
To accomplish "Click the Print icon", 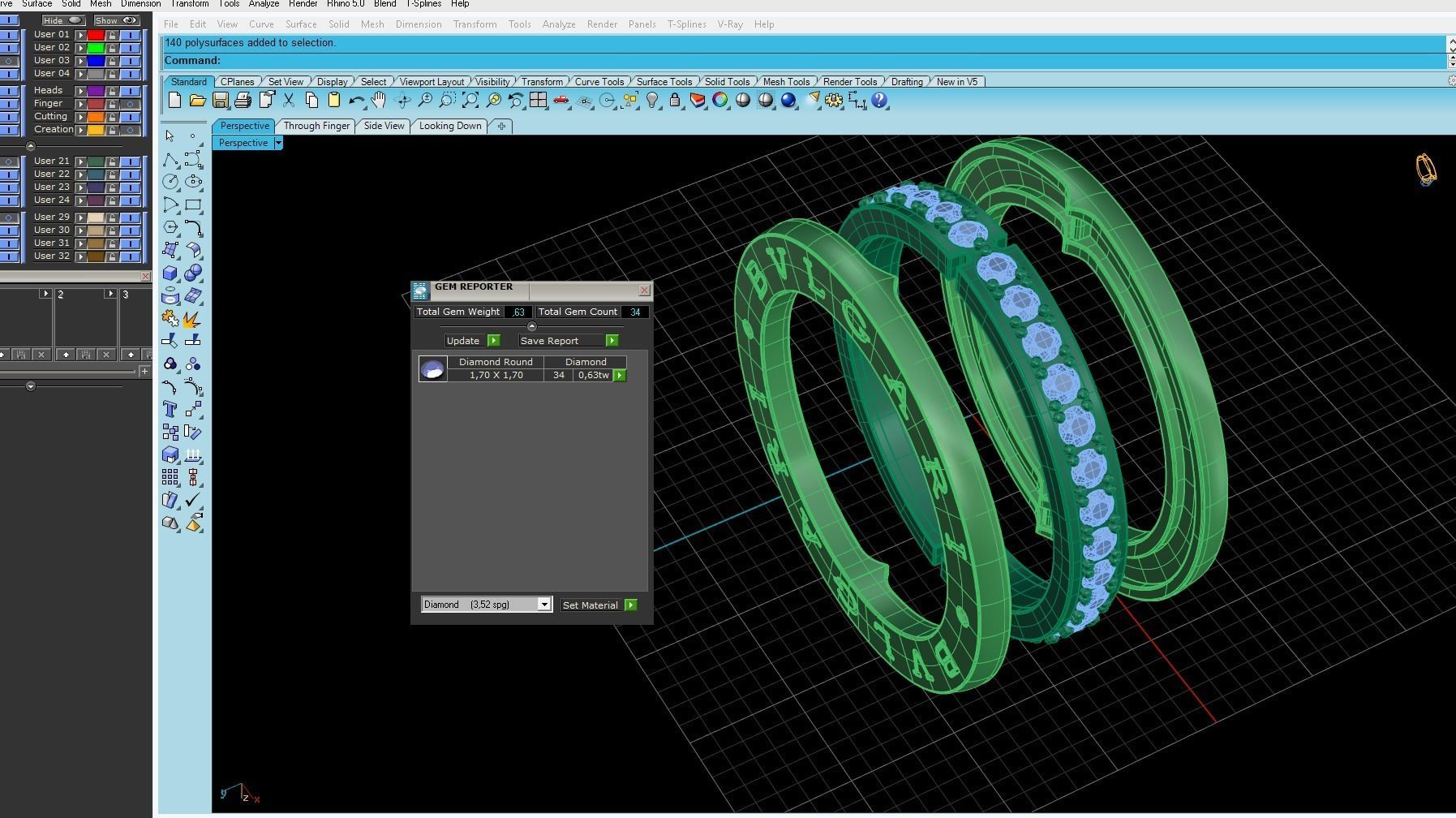I will [243, 101].
